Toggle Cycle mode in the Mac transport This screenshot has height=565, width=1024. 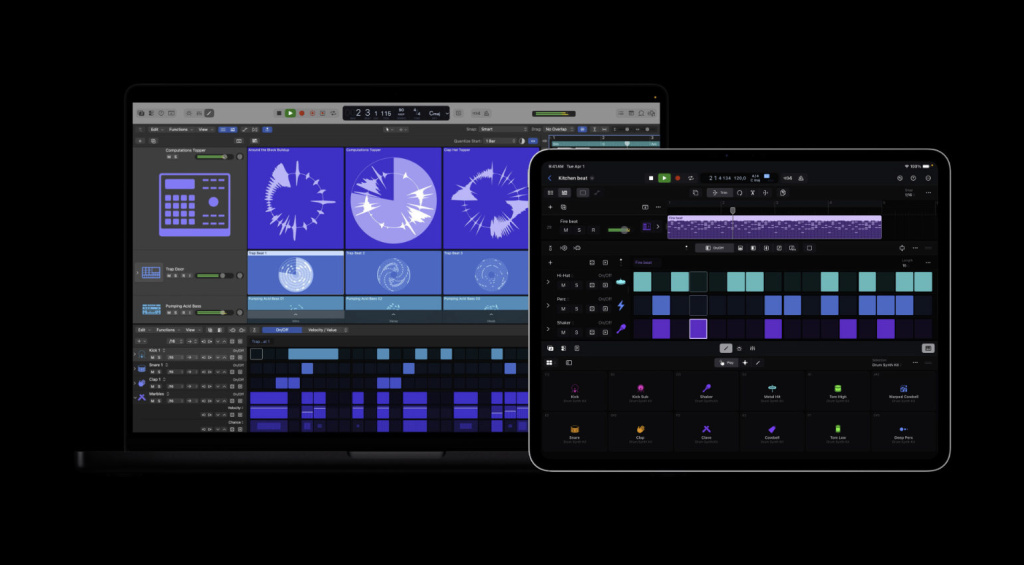pyautogui.click(x=333, y=113)
